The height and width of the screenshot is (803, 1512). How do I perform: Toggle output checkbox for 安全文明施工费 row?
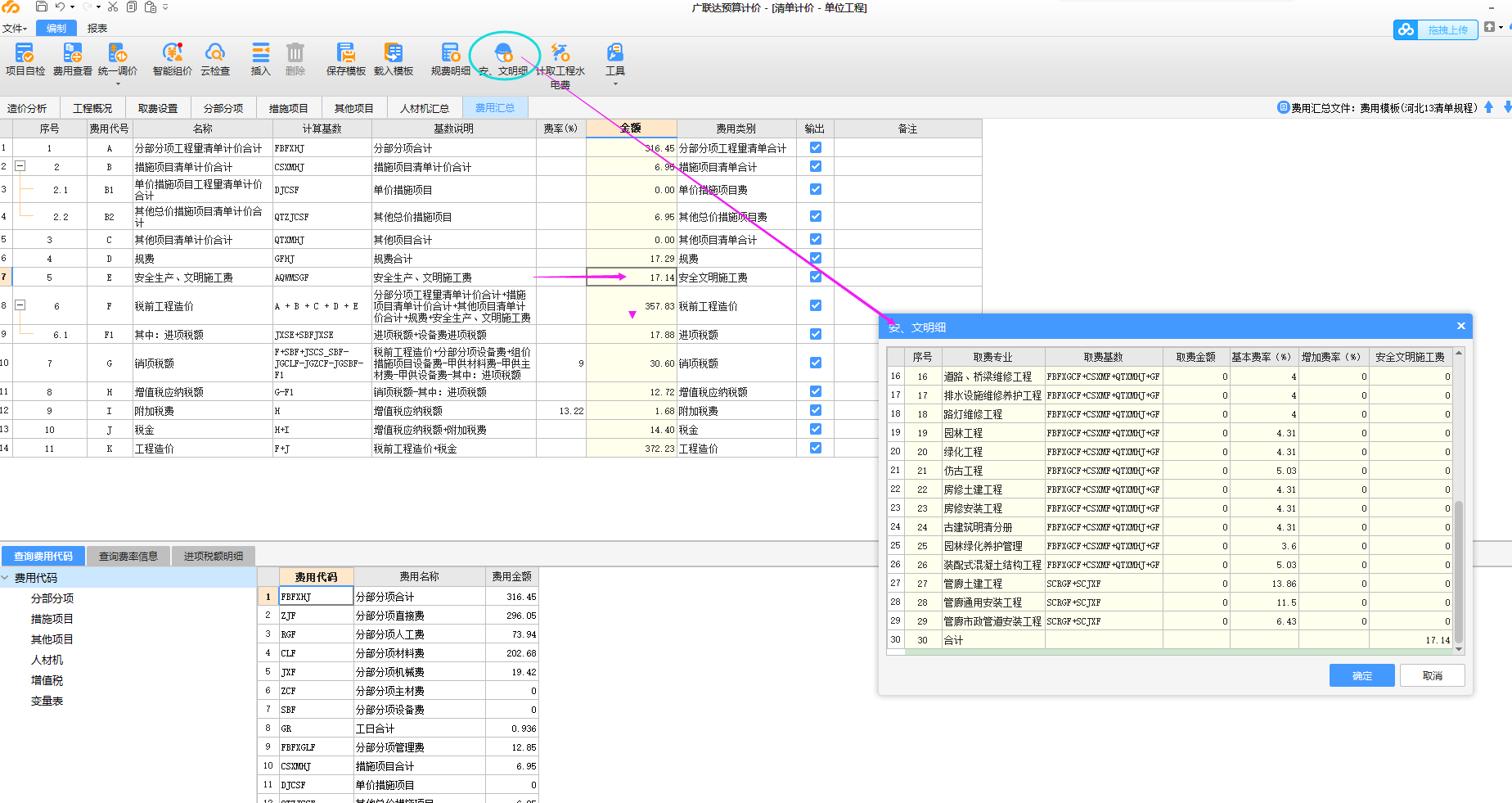click(816, 277)
